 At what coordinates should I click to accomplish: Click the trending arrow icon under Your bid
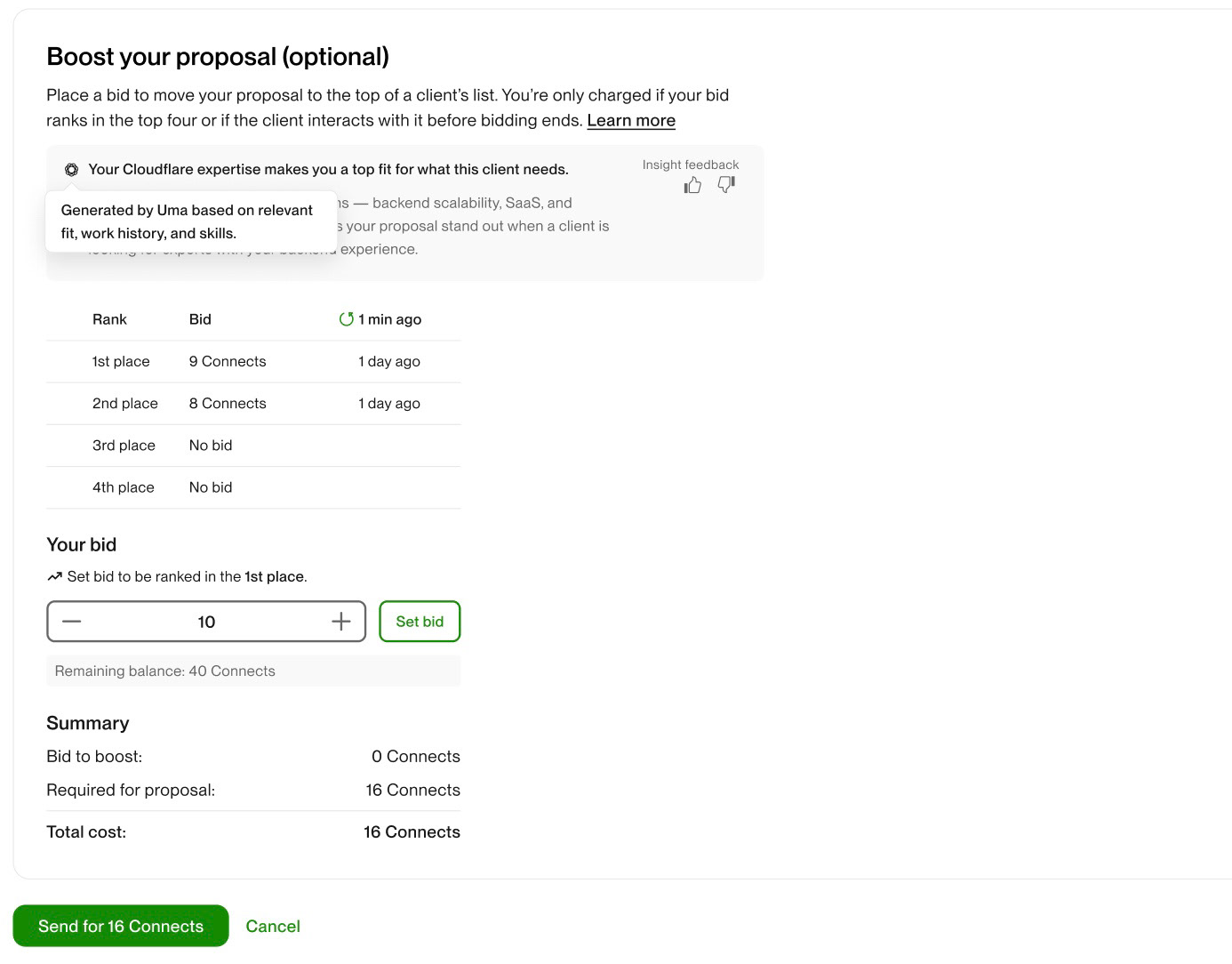pos(55,577)
